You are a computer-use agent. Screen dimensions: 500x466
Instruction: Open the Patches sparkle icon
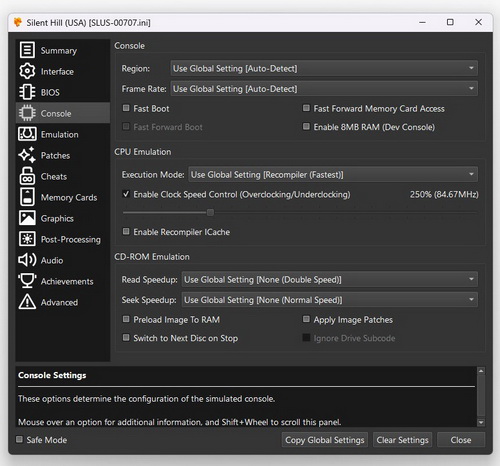27,155
